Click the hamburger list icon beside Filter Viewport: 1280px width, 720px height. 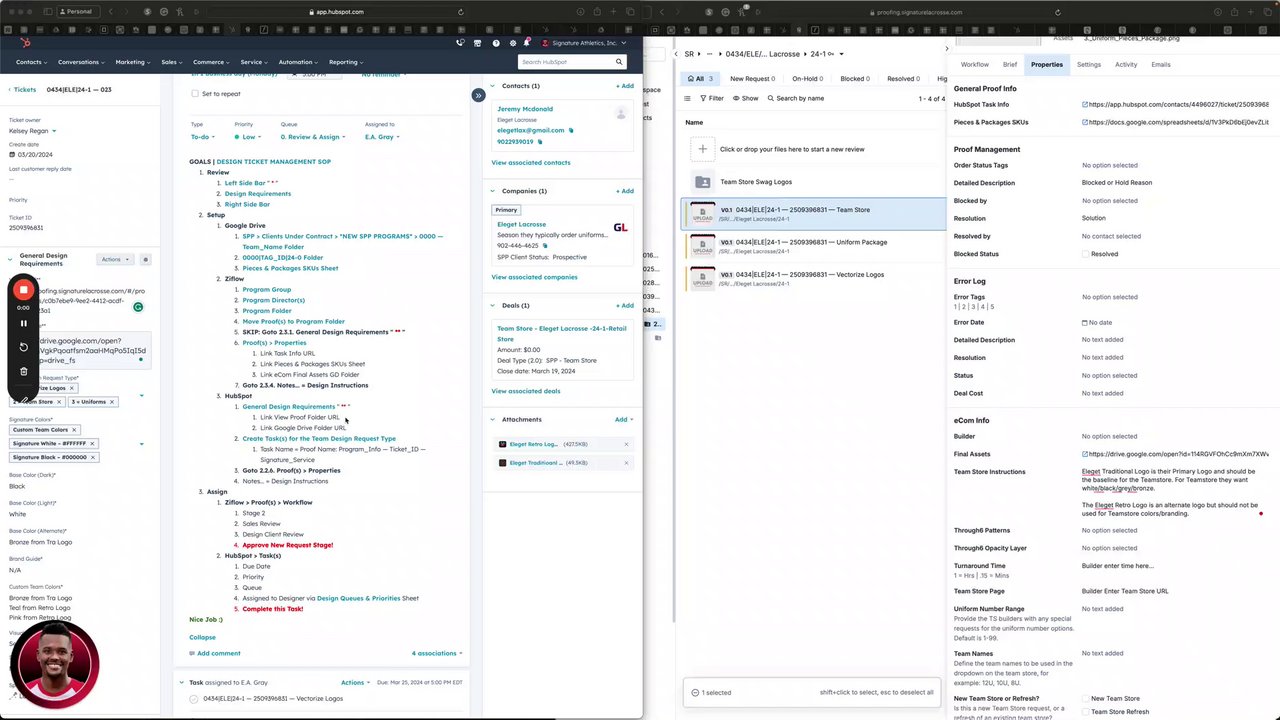click(687, 98)
